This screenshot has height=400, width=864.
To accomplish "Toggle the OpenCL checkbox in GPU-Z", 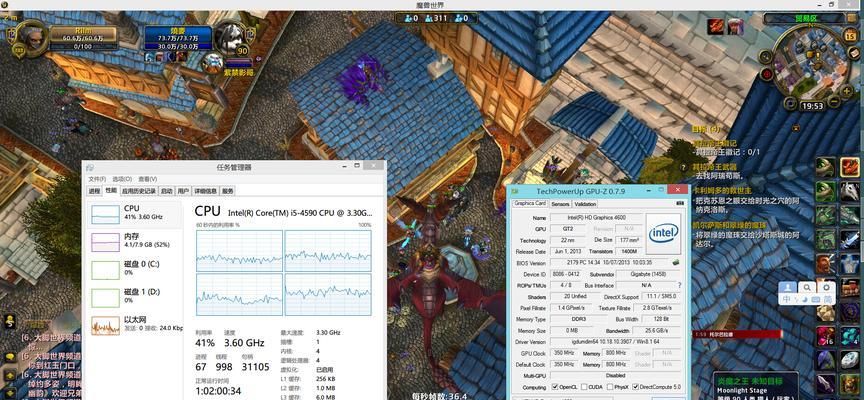I will 555,387.
